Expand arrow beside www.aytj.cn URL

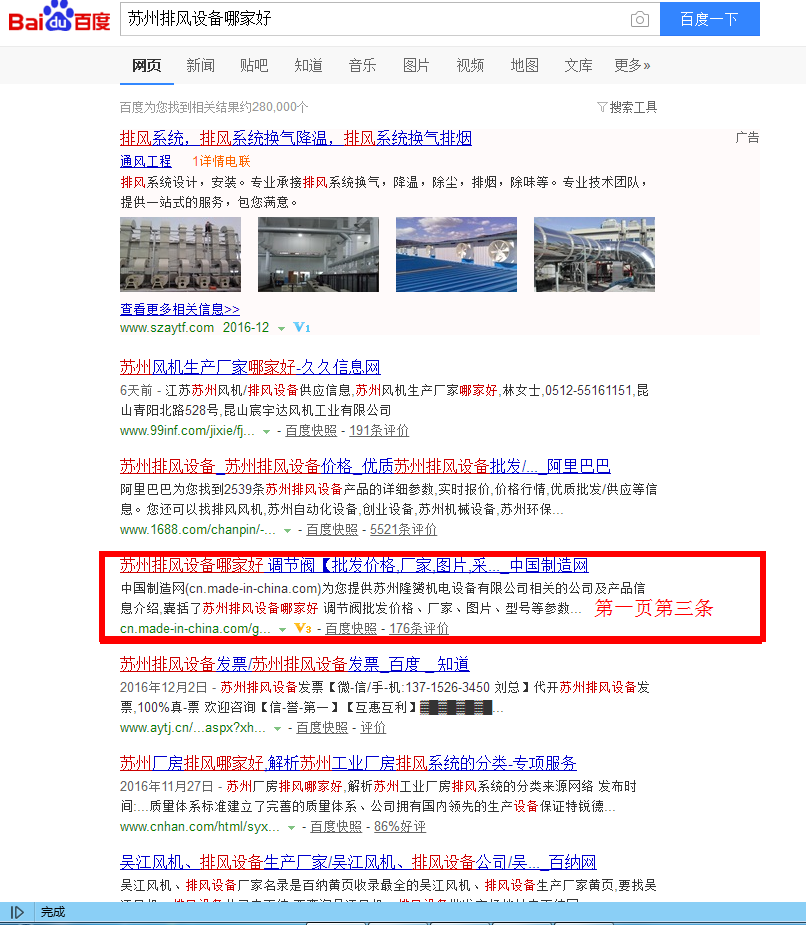click(277, 729)
